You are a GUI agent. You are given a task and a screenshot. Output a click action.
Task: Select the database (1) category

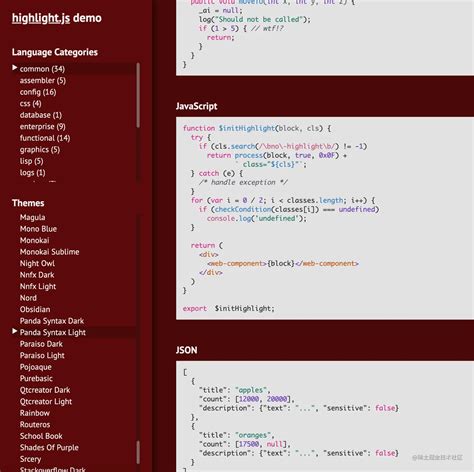click(x=41, y=115)
